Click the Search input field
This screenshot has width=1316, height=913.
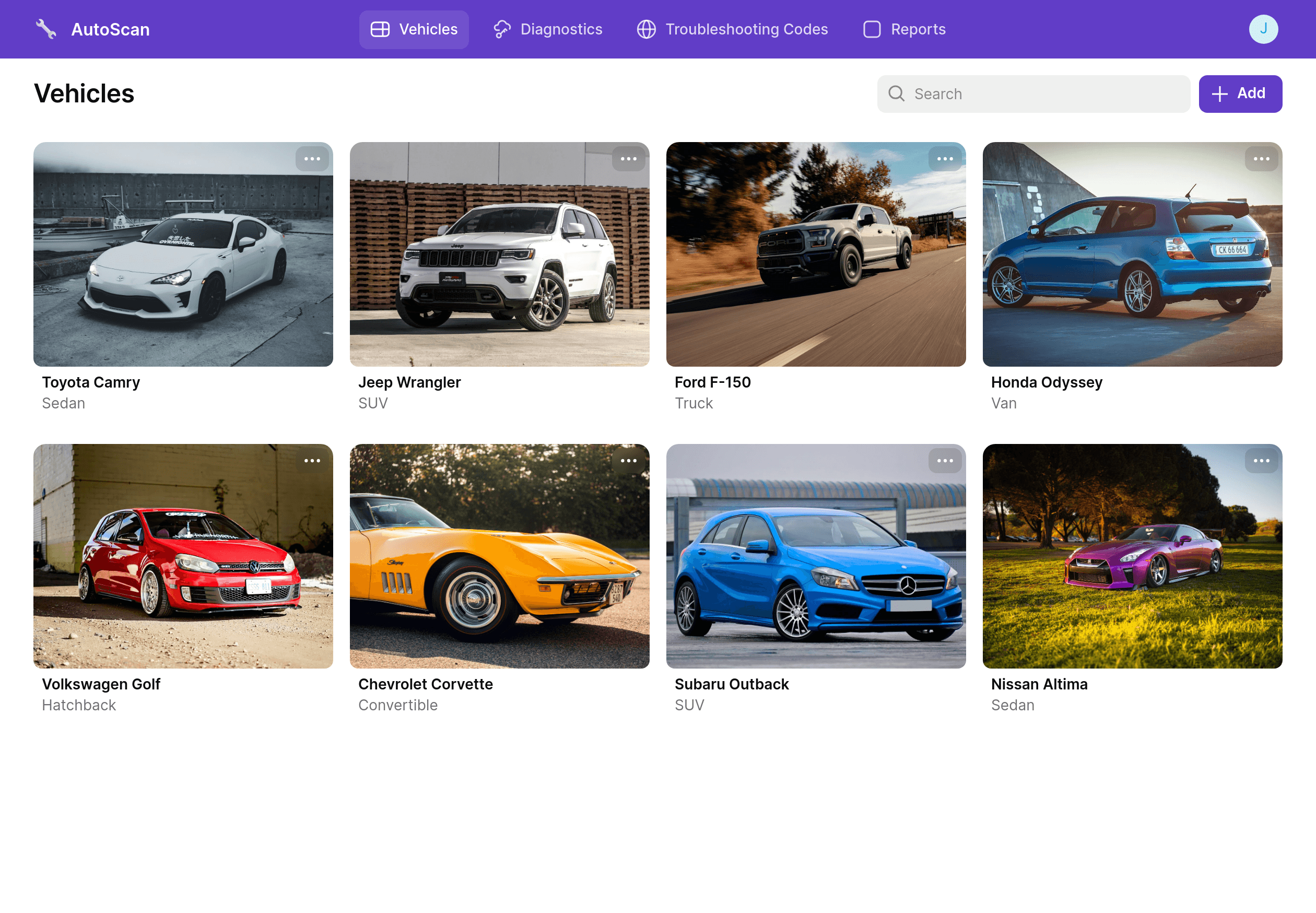point(1033,94)
